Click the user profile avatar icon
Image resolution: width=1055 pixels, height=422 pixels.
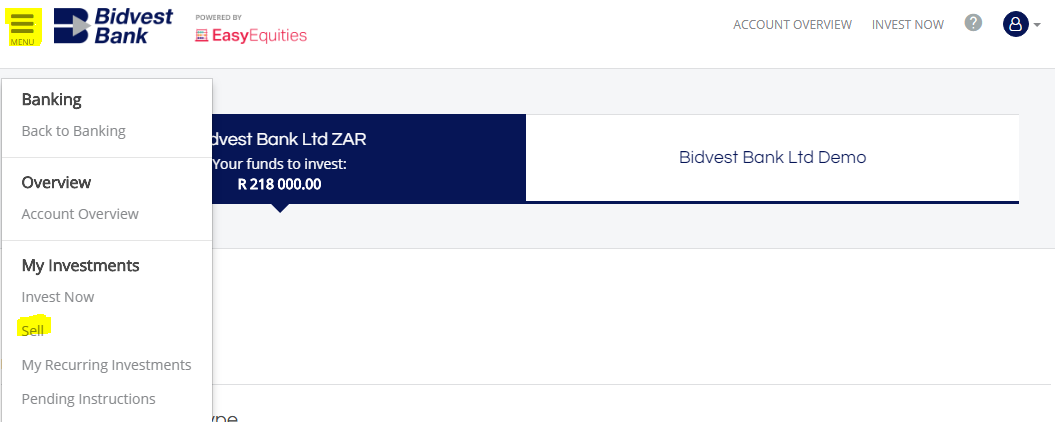1015,24
